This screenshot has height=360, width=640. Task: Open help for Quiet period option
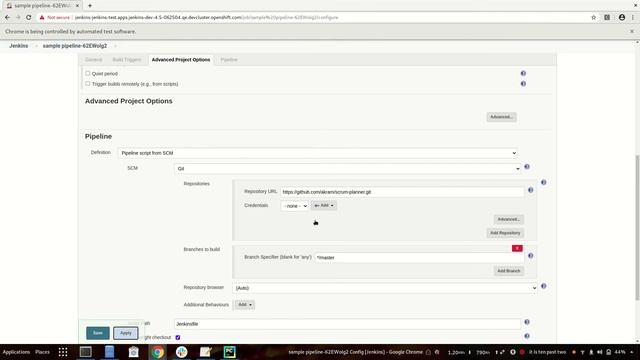523,73
